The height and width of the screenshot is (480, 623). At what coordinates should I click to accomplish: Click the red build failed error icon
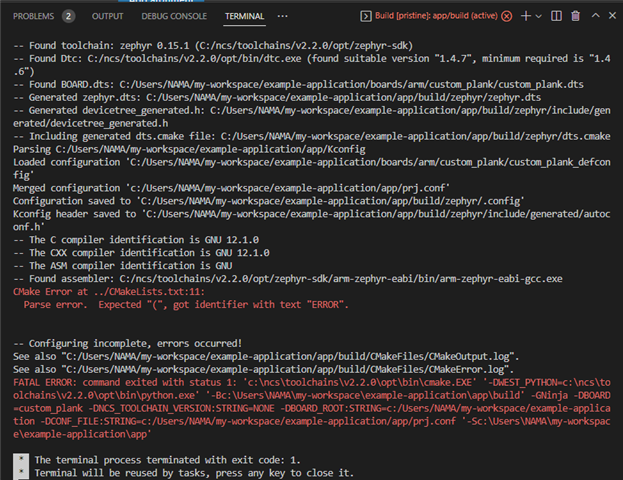coord(506,16)
